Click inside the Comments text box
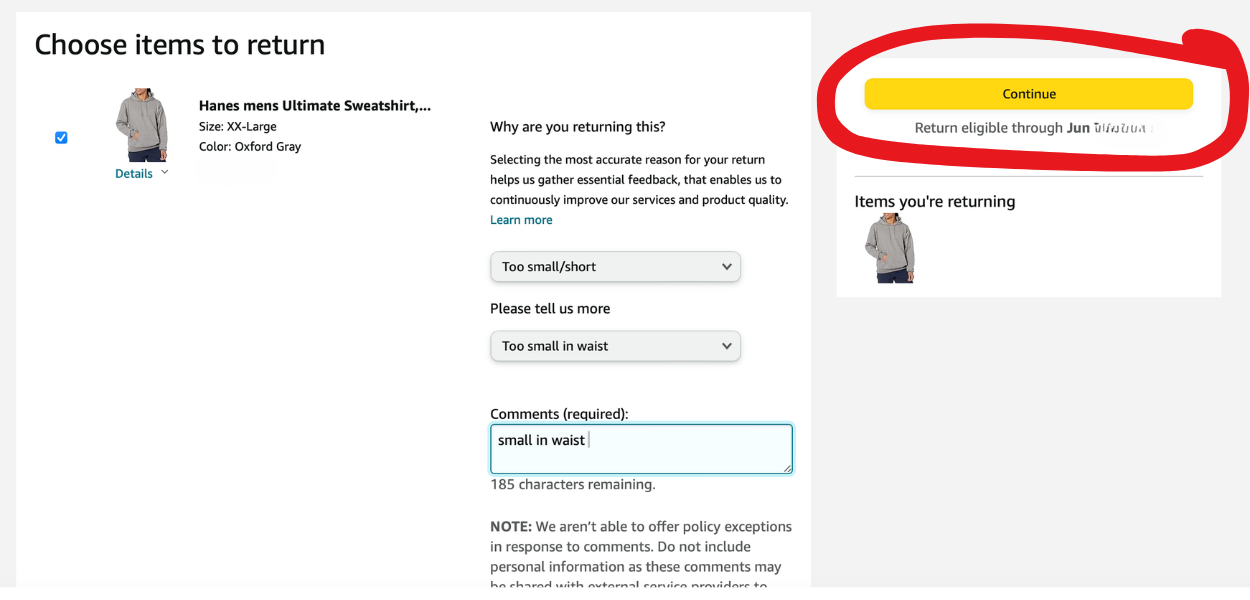 click(640, 449)
